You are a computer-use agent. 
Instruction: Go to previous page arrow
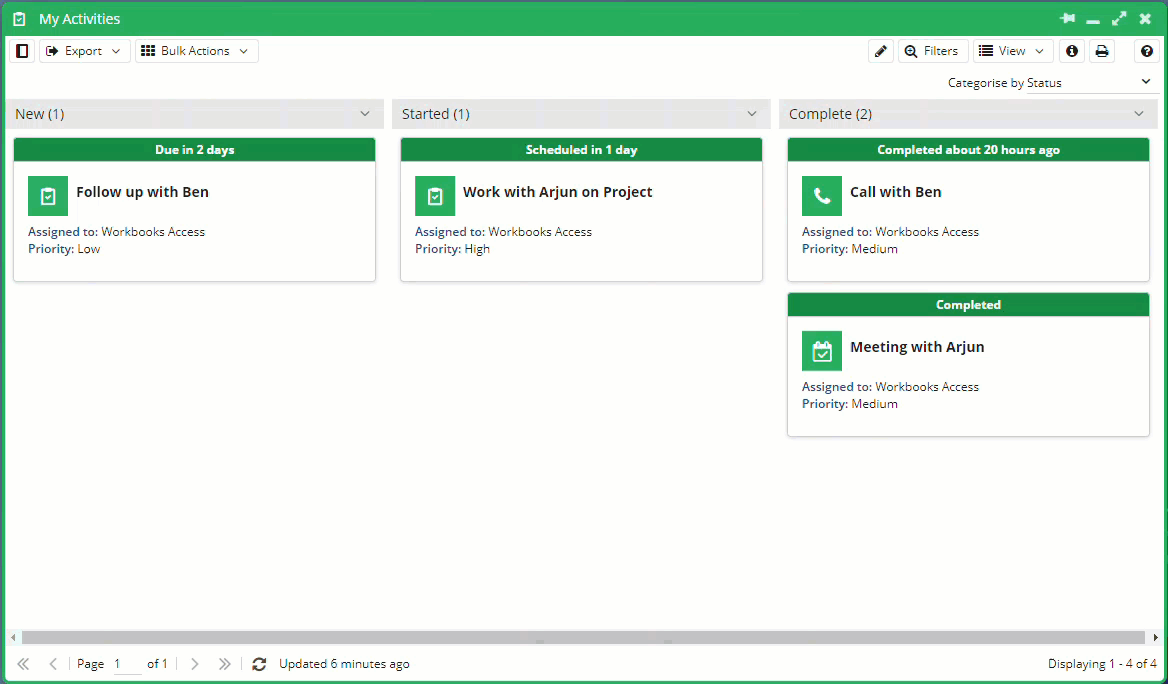point(53,664)
